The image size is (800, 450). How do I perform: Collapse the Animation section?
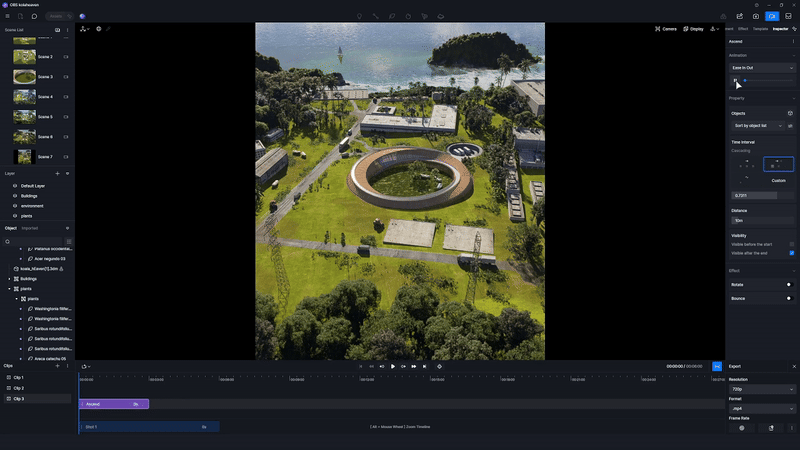793,56
